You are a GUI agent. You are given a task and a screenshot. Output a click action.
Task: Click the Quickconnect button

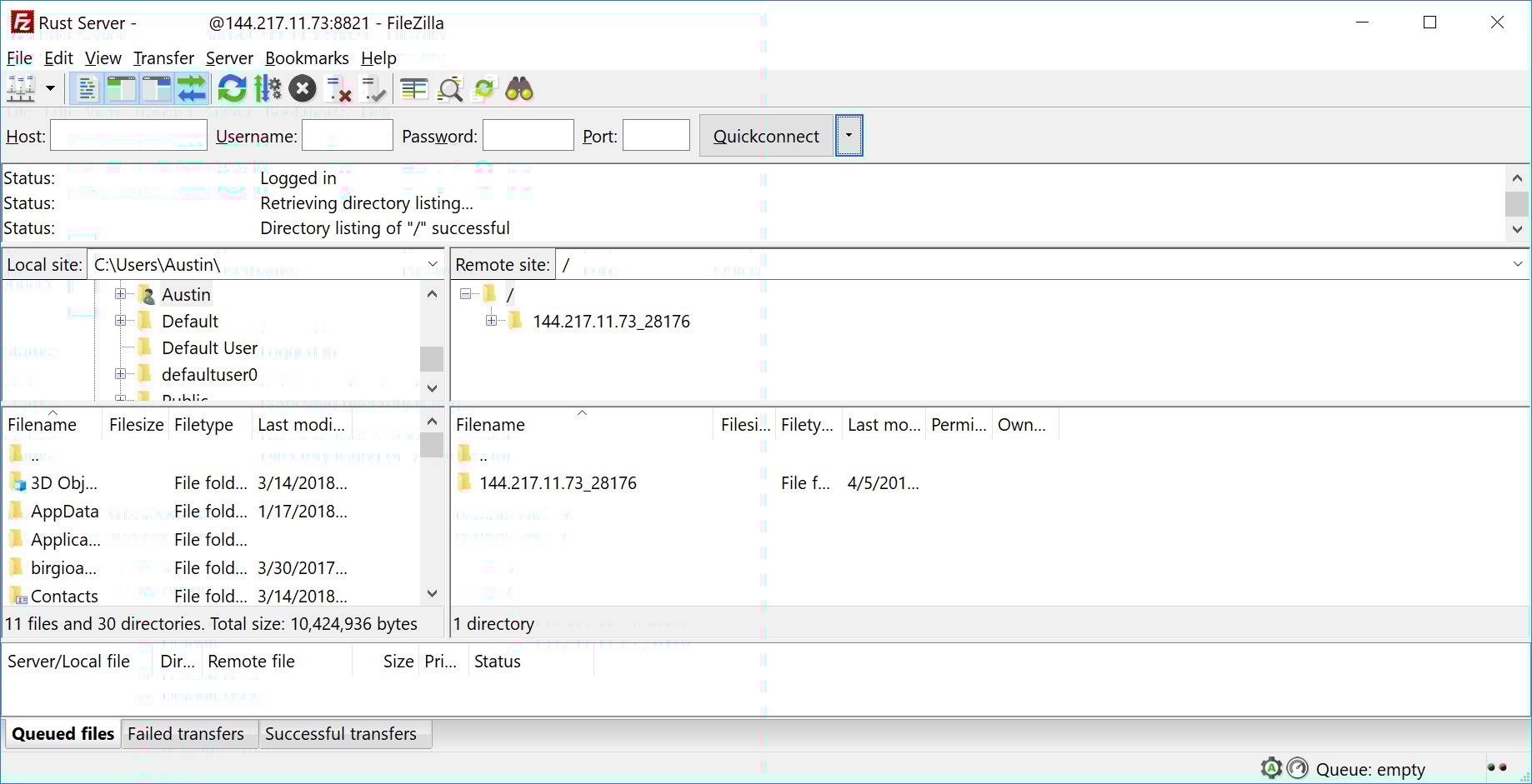tap(766, 136)
